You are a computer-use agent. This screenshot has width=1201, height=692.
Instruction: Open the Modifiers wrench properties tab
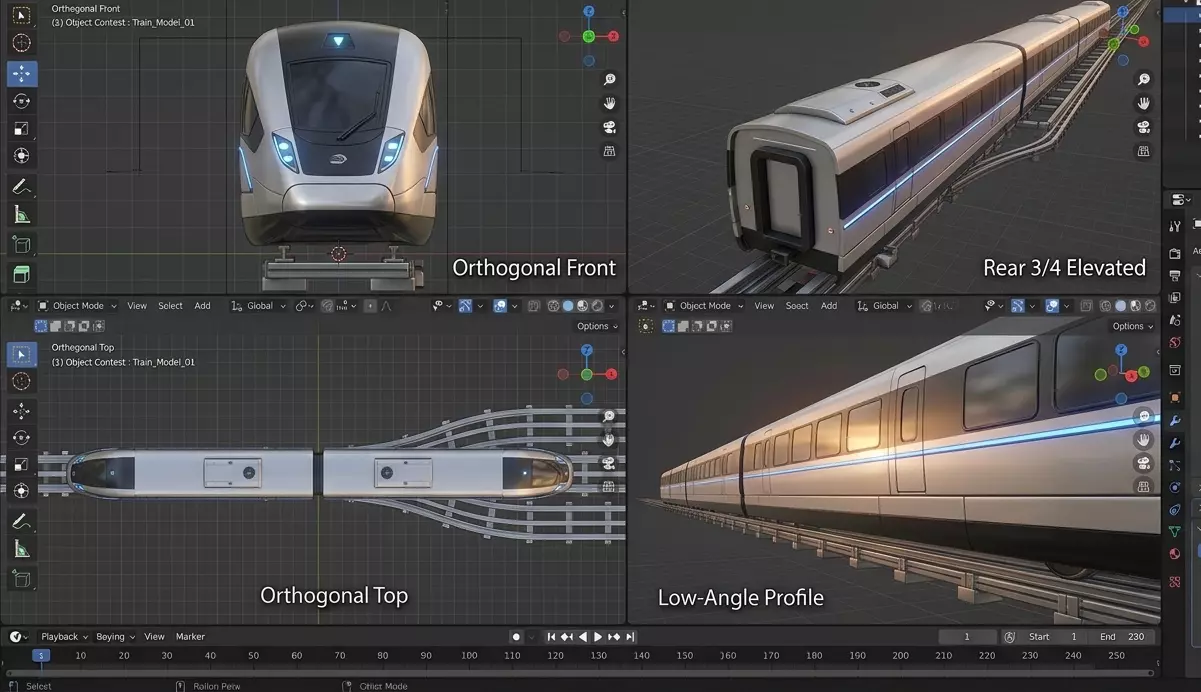pyautogui.click(x=1175, y=421)
